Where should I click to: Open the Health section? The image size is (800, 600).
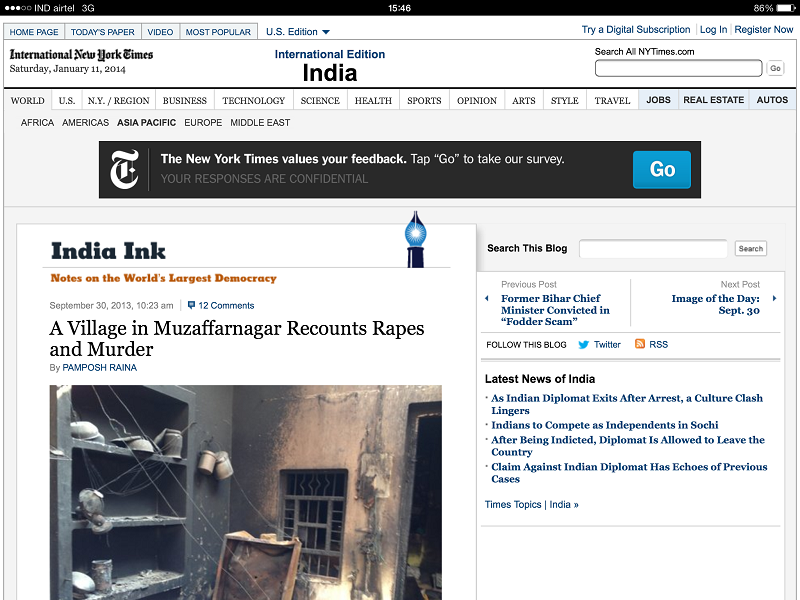coord(373,101)
